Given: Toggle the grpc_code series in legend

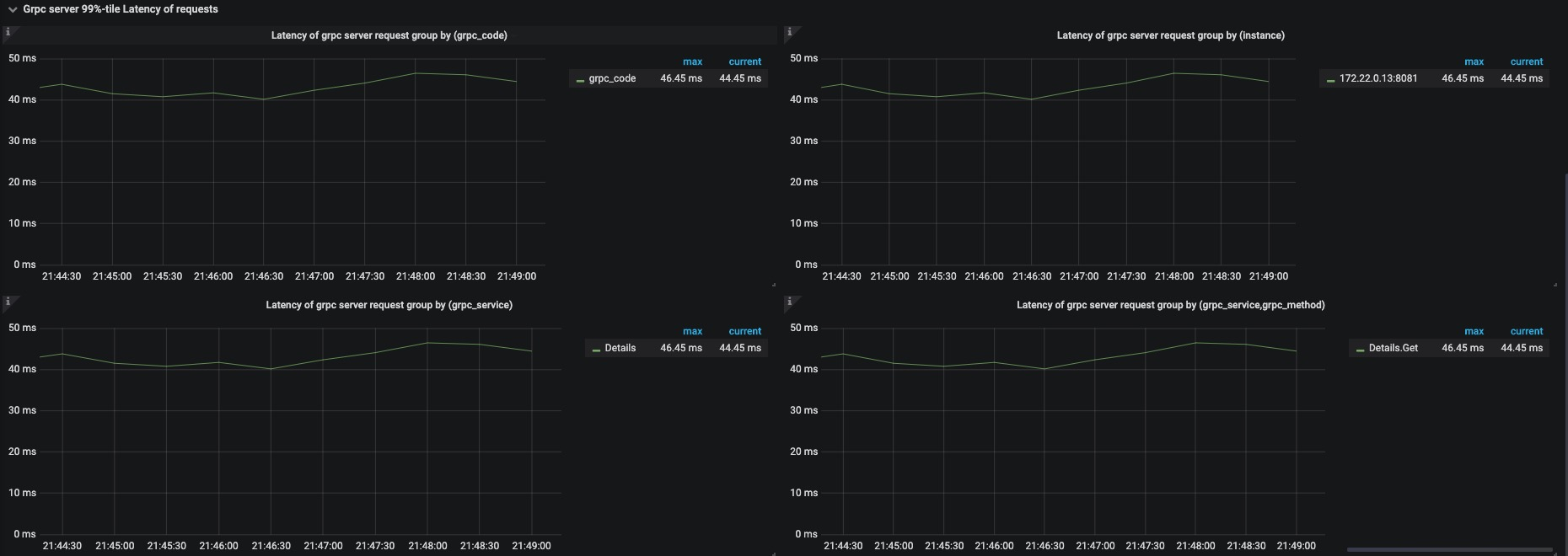Looking at the screenshot, I should tap(612, 78).
